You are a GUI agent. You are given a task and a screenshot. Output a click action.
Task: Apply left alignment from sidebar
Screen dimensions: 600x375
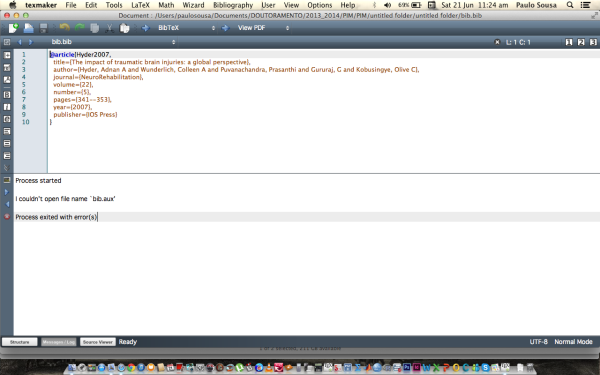pyautogui.click(x=7, y=131)
